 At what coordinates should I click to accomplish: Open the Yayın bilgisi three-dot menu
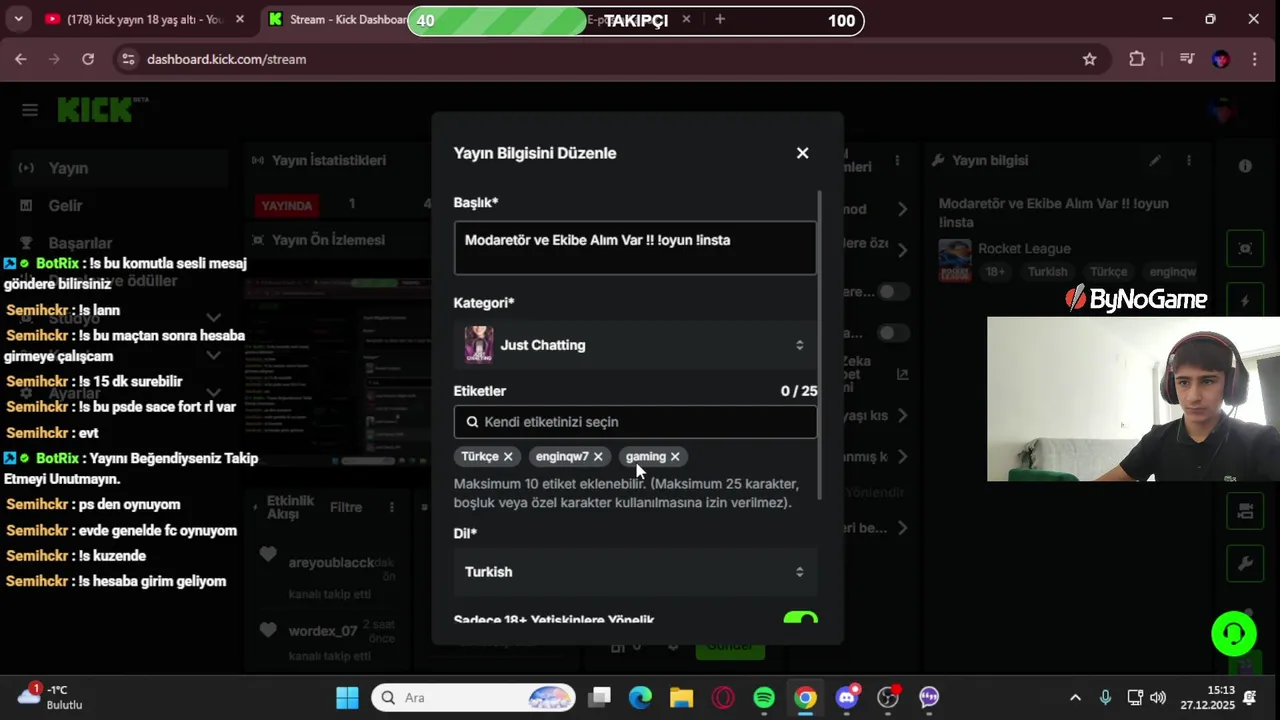(1189, 160)
